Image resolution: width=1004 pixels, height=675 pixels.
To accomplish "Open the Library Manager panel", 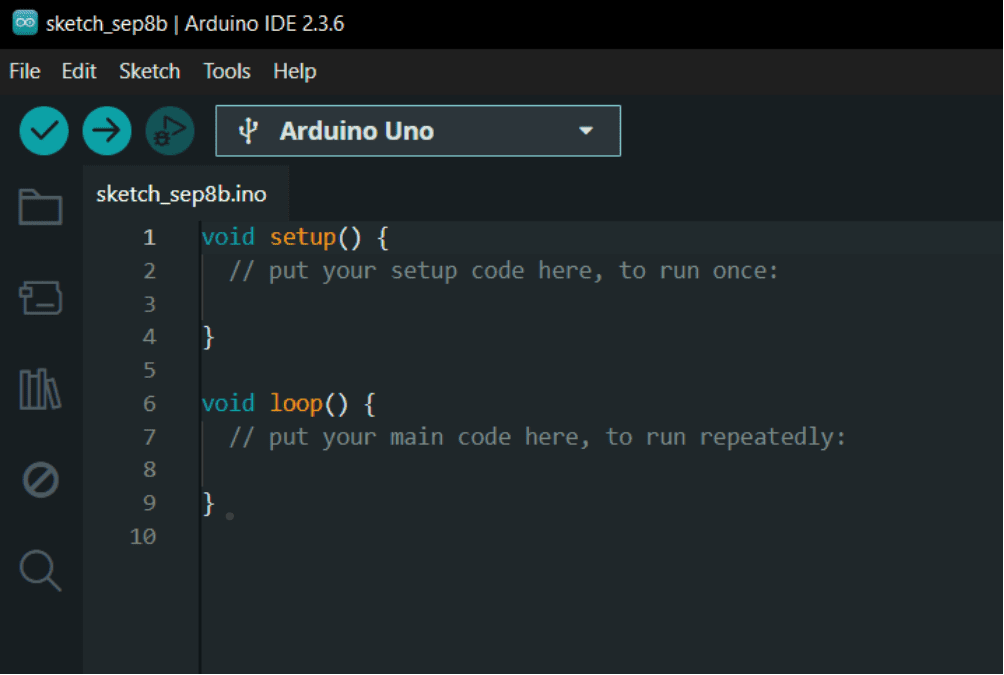I will pyautogui.click(x=40, y=389).
